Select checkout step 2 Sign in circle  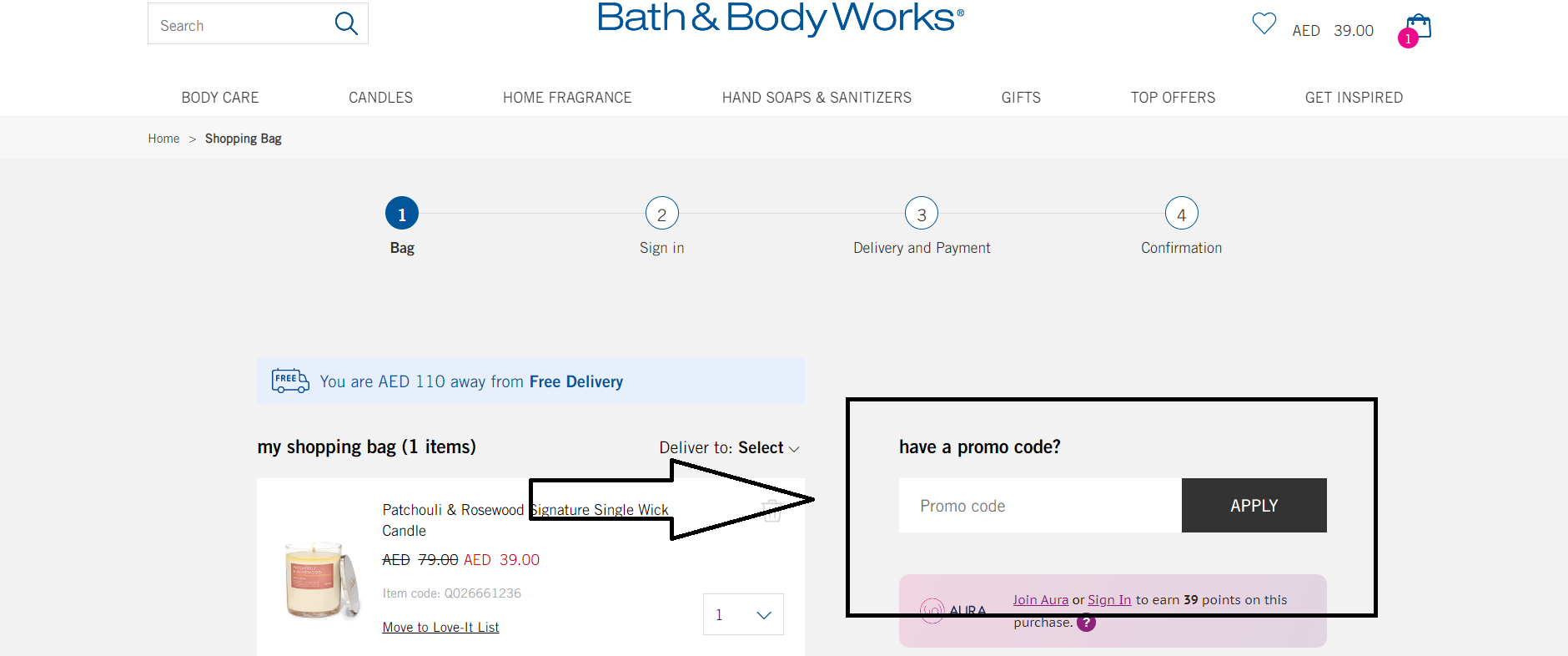pos(661,213)
